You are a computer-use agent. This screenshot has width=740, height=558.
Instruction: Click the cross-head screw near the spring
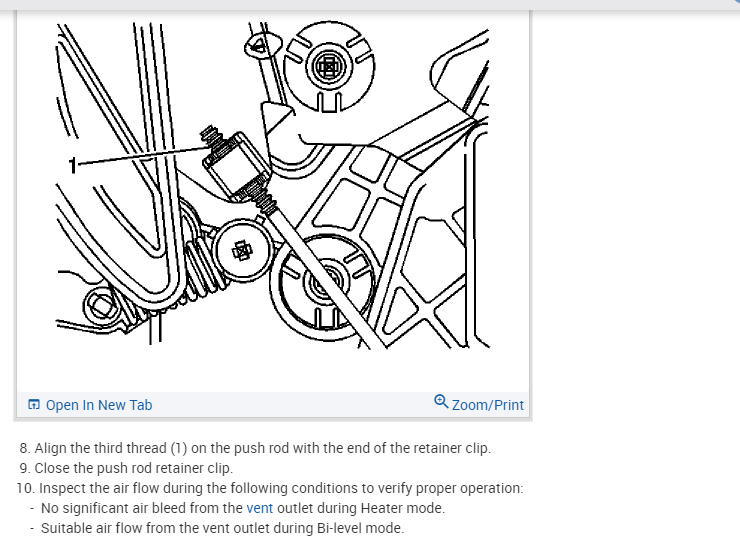click(242, 251)
